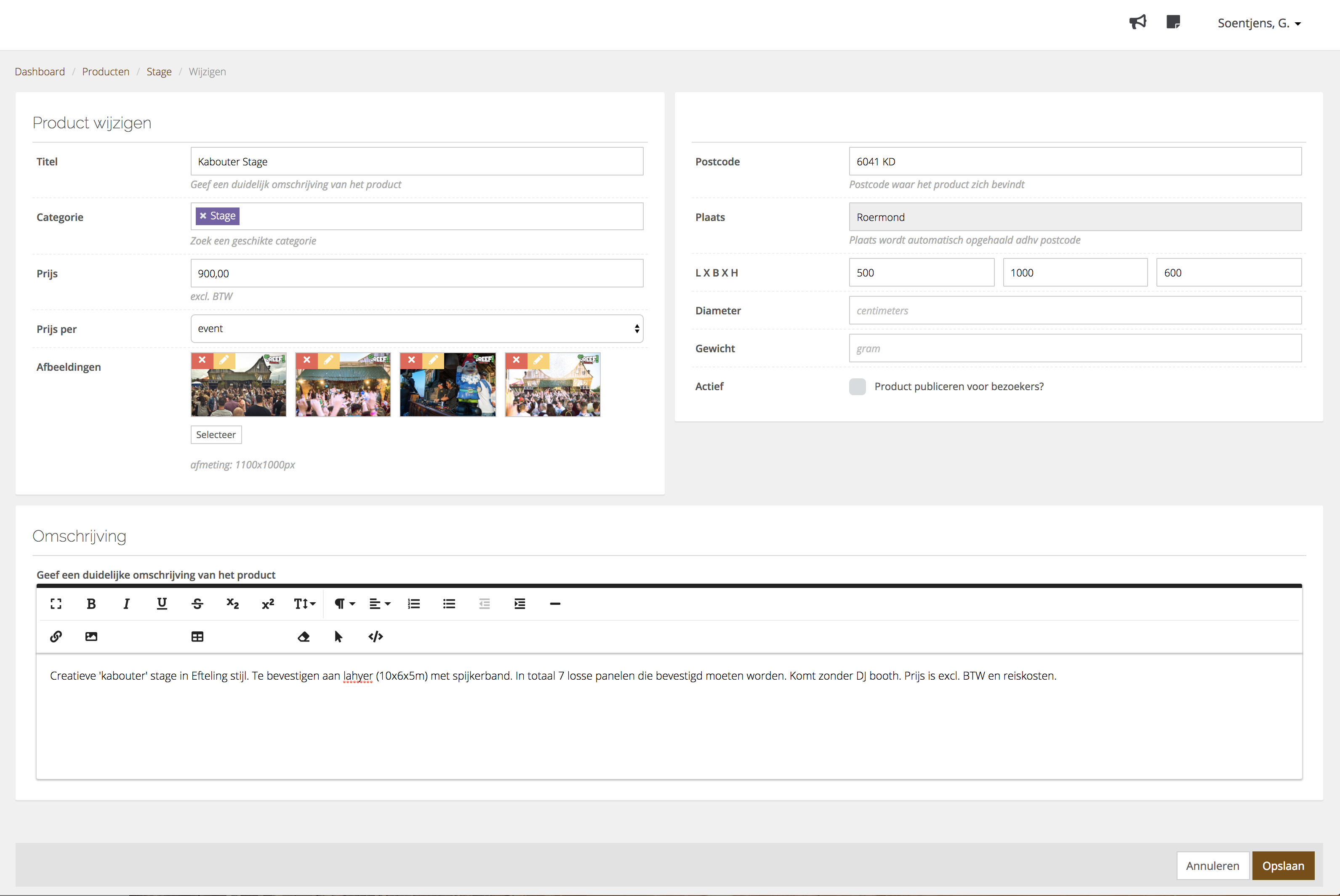This screenshot has height=896, width=1340.
Task: Delete the gnome DJ image
Action: point(411,360)
